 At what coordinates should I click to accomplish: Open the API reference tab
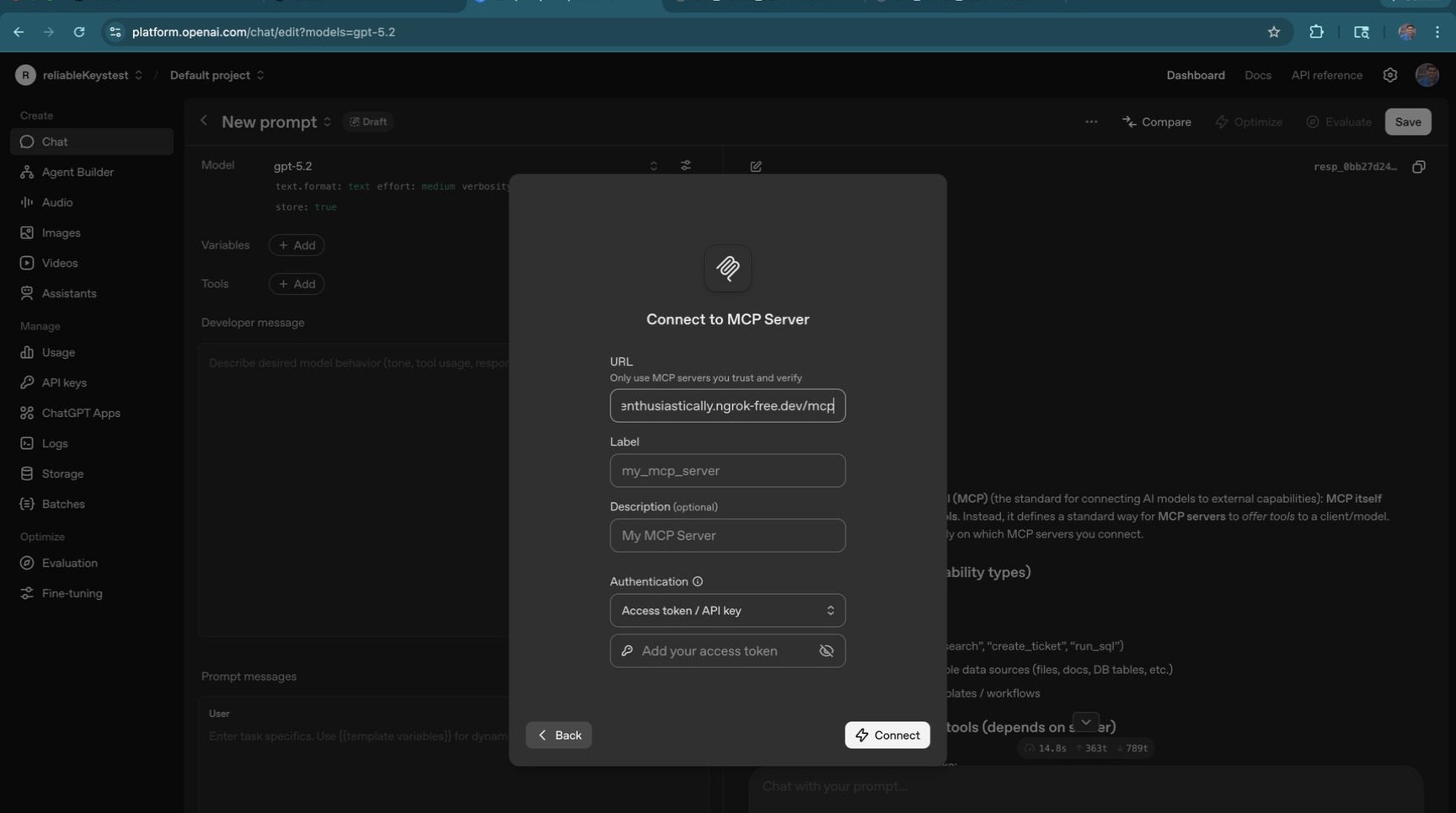(1326, 75)
